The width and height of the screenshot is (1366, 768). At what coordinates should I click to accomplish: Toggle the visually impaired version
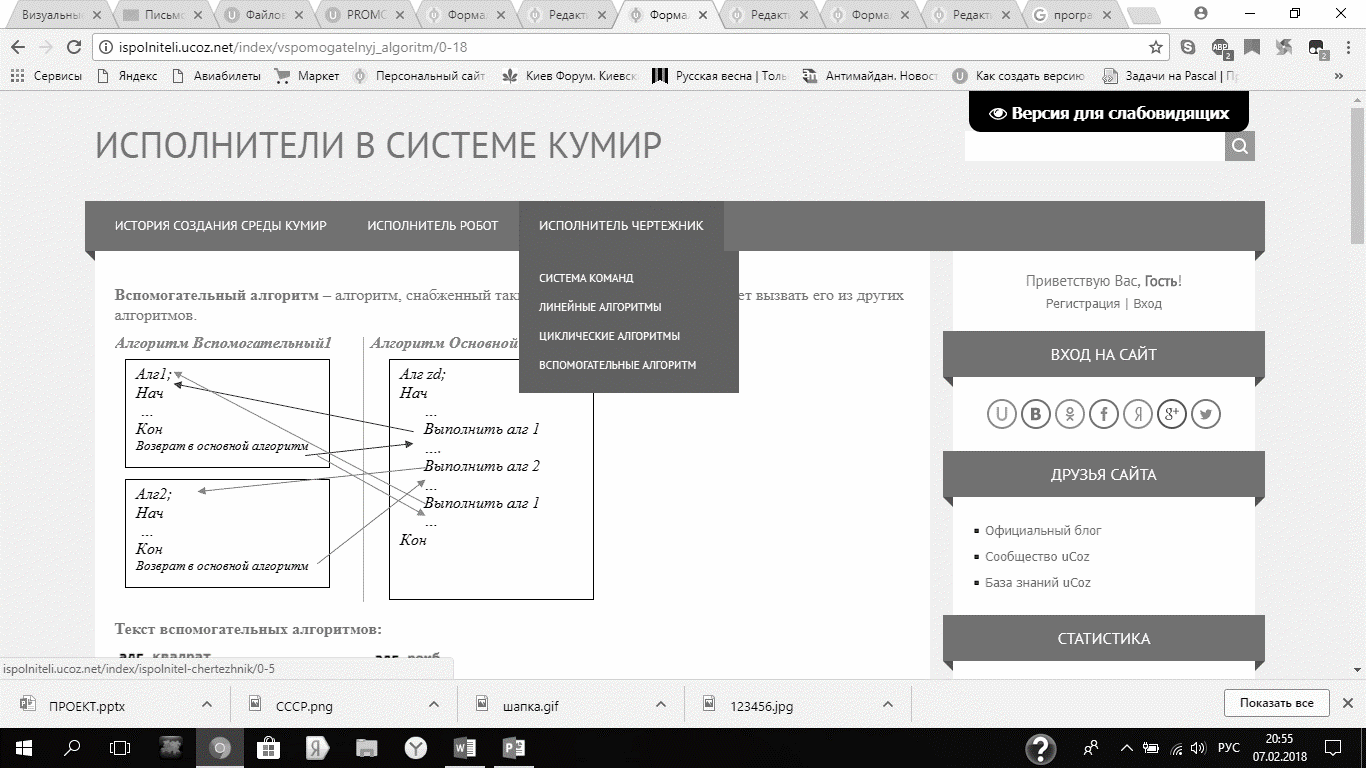tap(1108, 113)
